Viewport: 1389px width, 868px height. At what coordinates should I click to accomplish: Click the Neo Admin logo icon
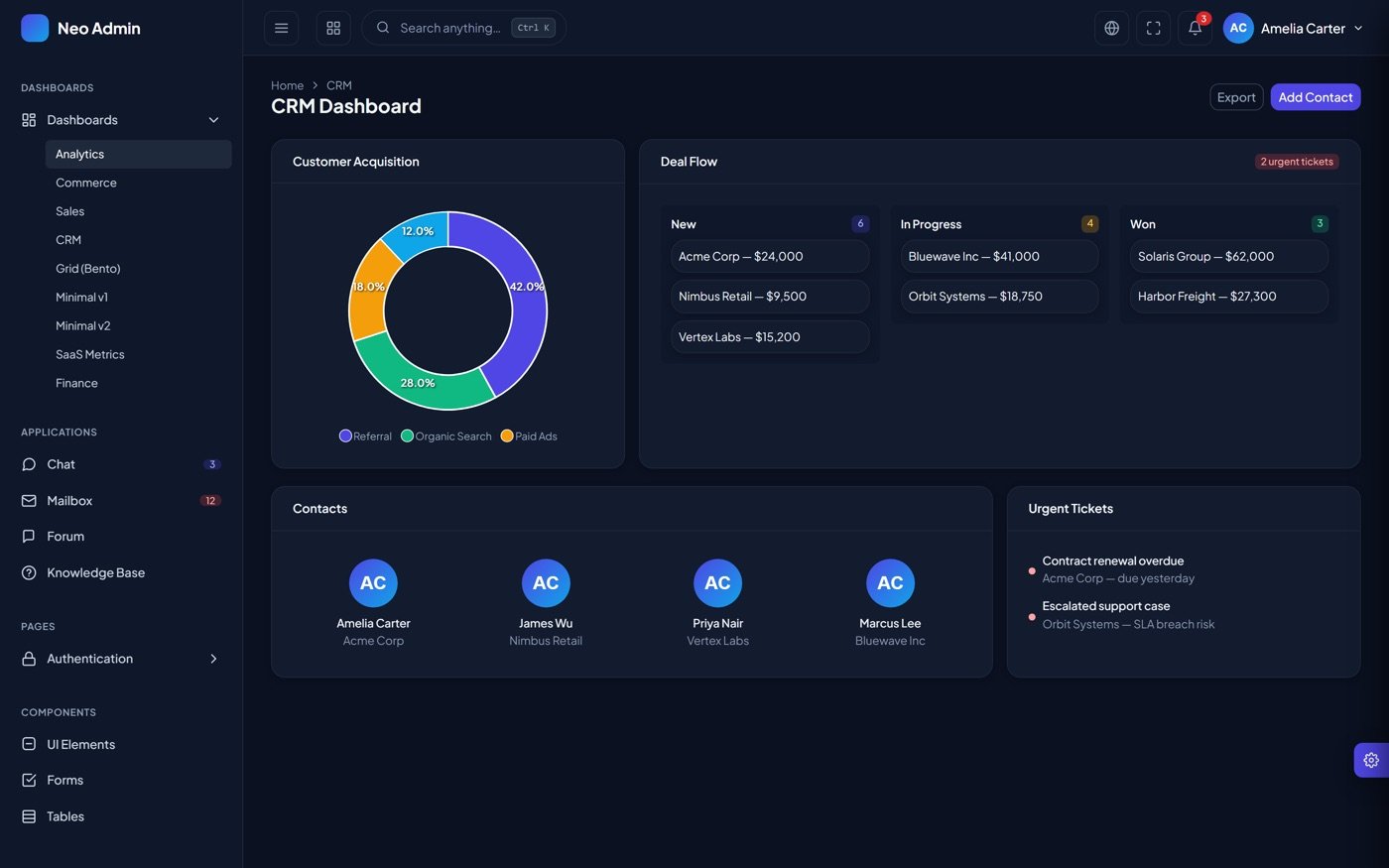click(x=35, y=28)
